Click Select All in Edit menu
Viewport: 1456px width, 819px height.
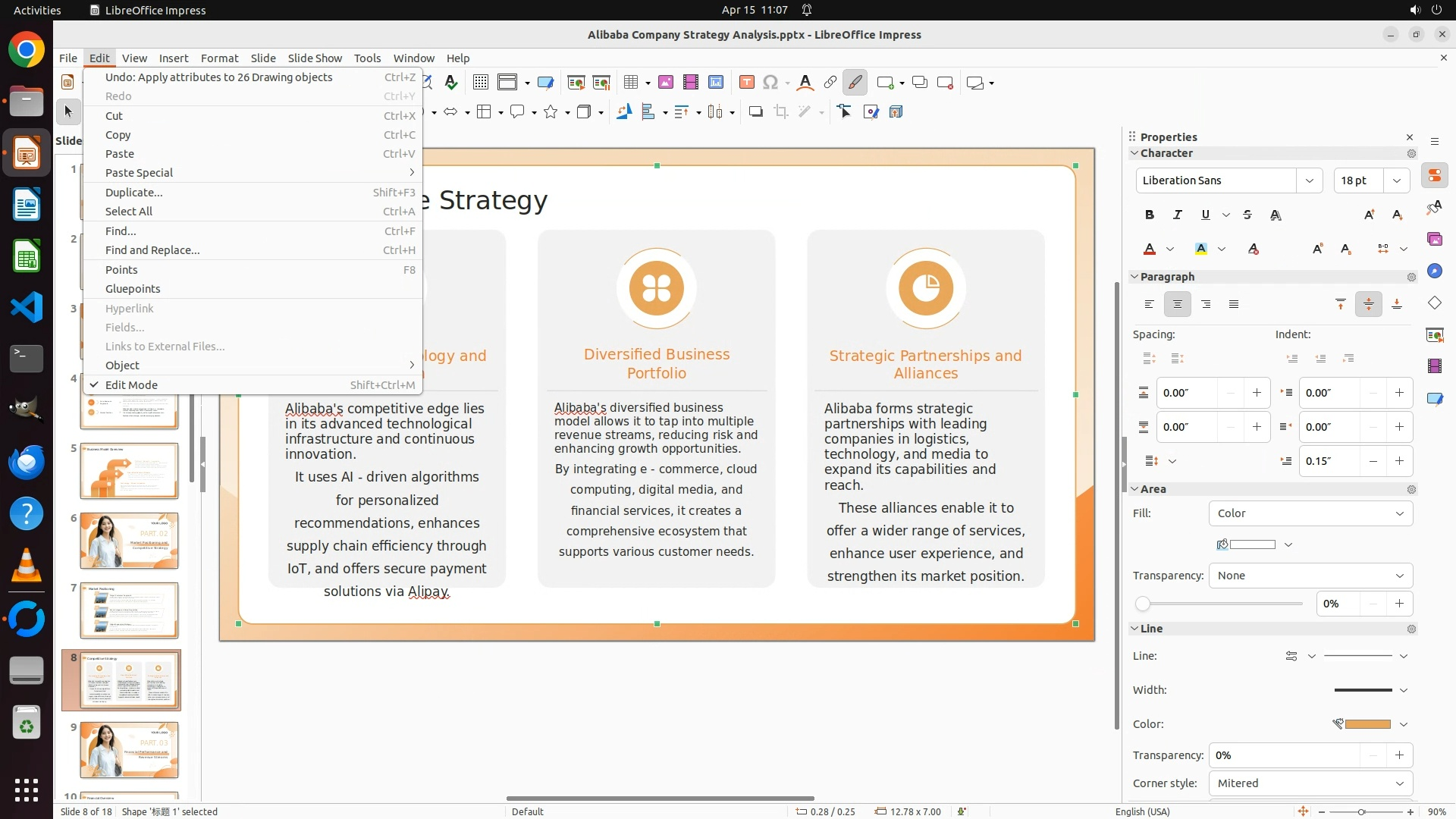[129, 212]
